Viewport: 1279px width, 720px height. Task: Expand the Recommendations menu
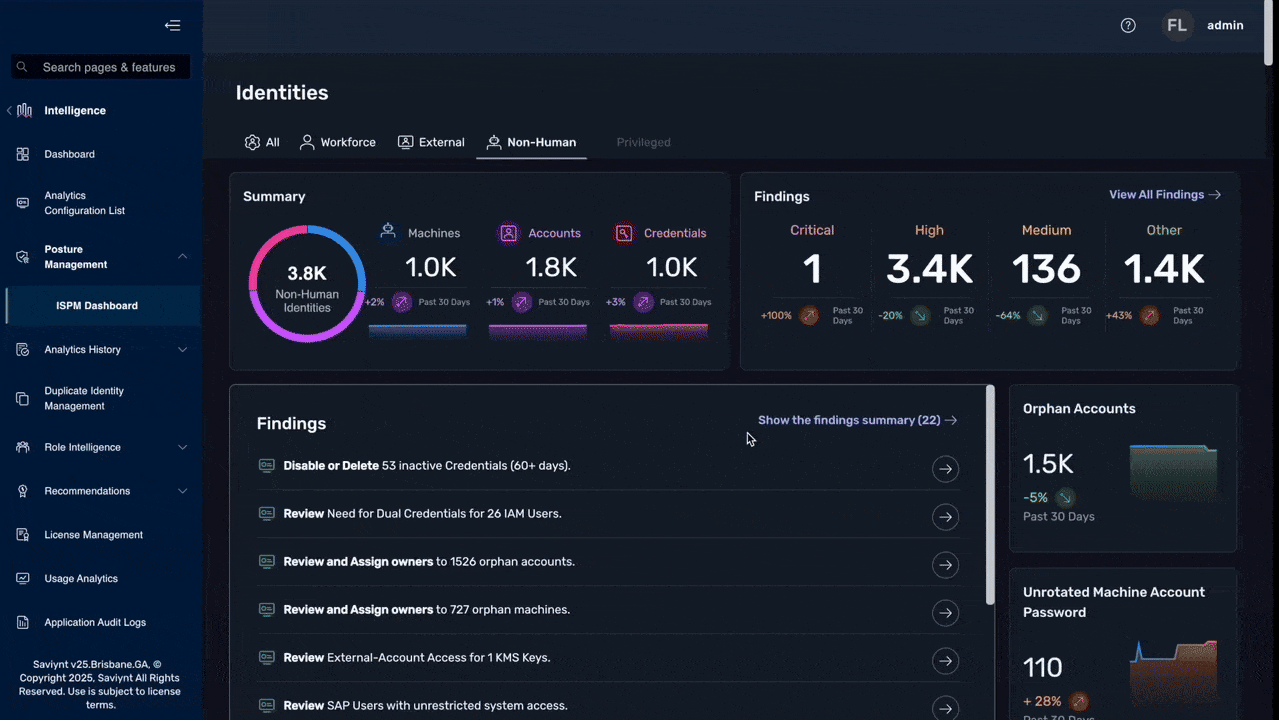coord(182,491)
